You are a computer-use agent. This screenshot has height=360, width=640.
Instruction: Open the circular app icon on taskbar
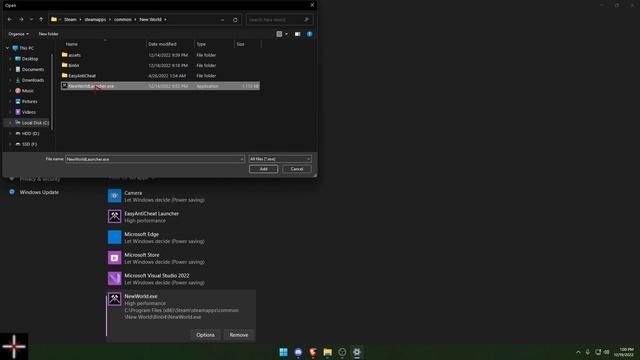coord(342,352)
